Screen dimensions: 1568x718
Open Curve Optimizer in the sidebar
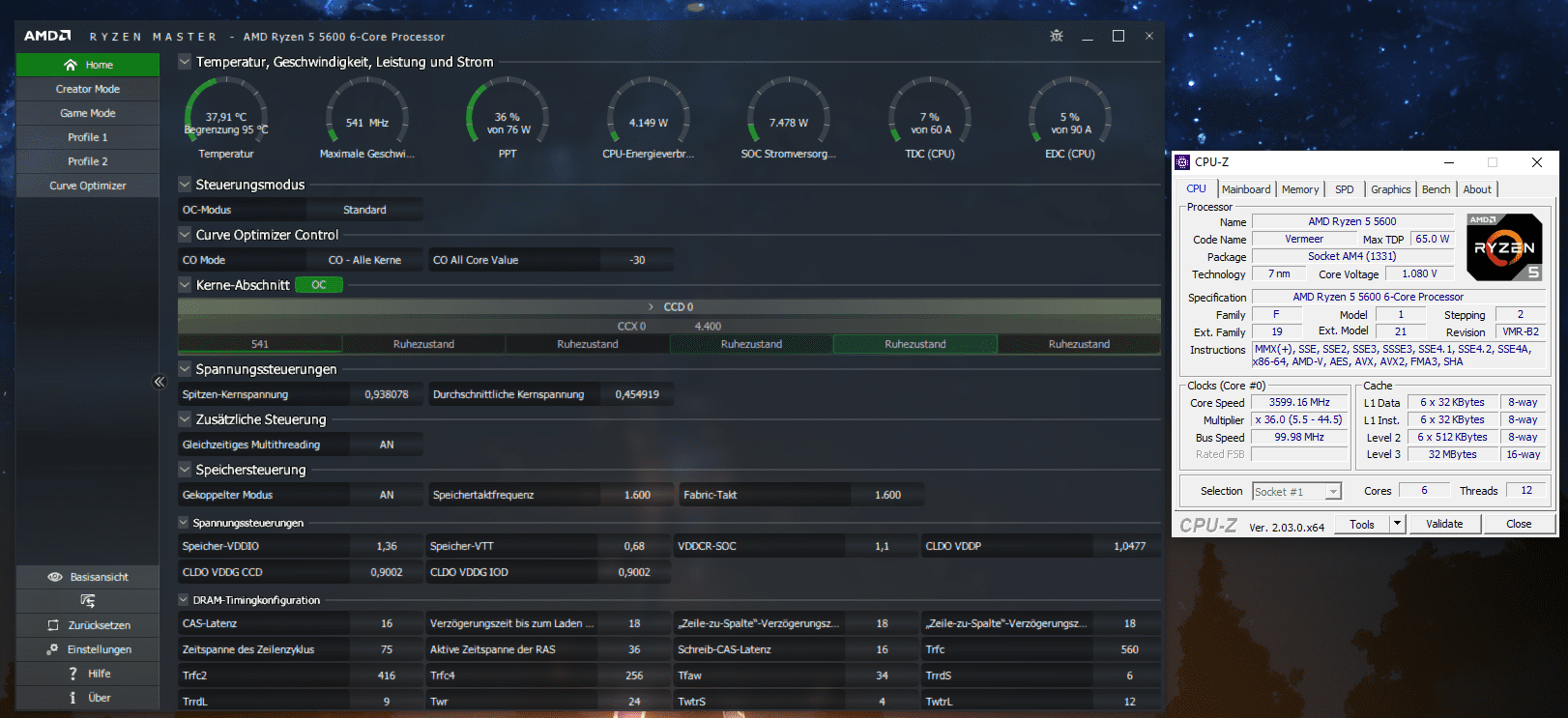click(88, 186)
